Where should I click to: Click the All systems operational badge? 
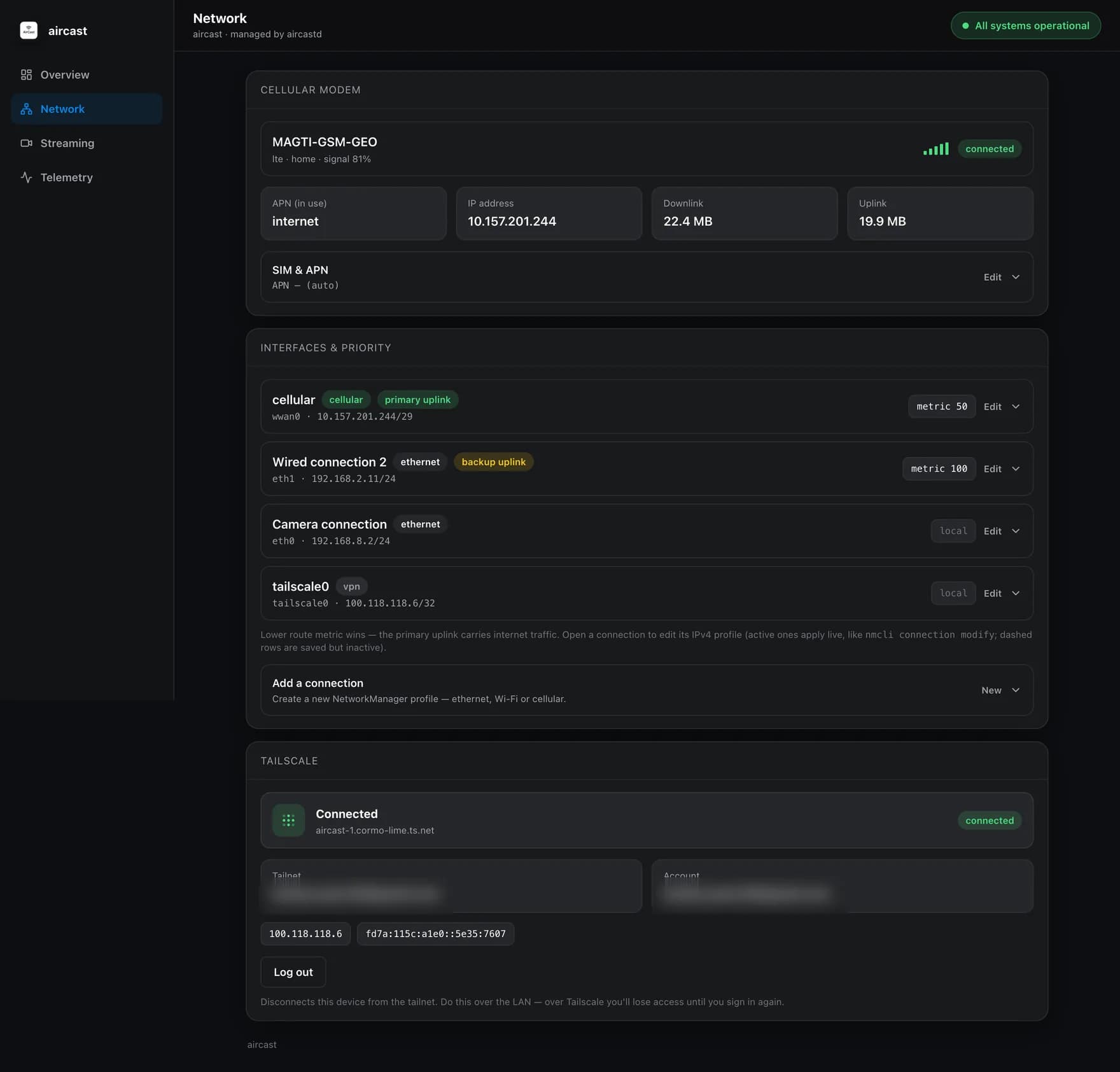tap(1026, 26)
